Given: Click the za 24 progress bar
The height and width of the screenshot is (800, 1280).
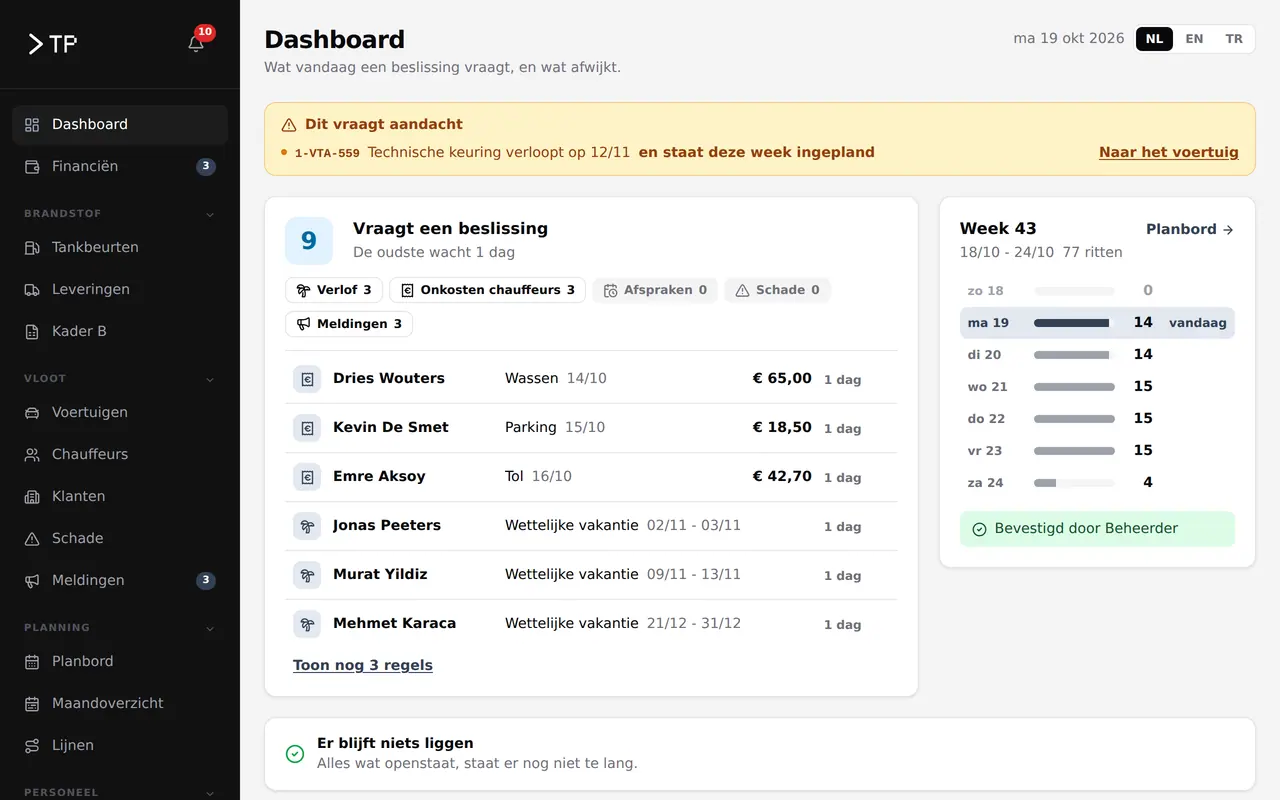Looking at the screenshot, I should pyautogui.click(x=1074, y=483).
